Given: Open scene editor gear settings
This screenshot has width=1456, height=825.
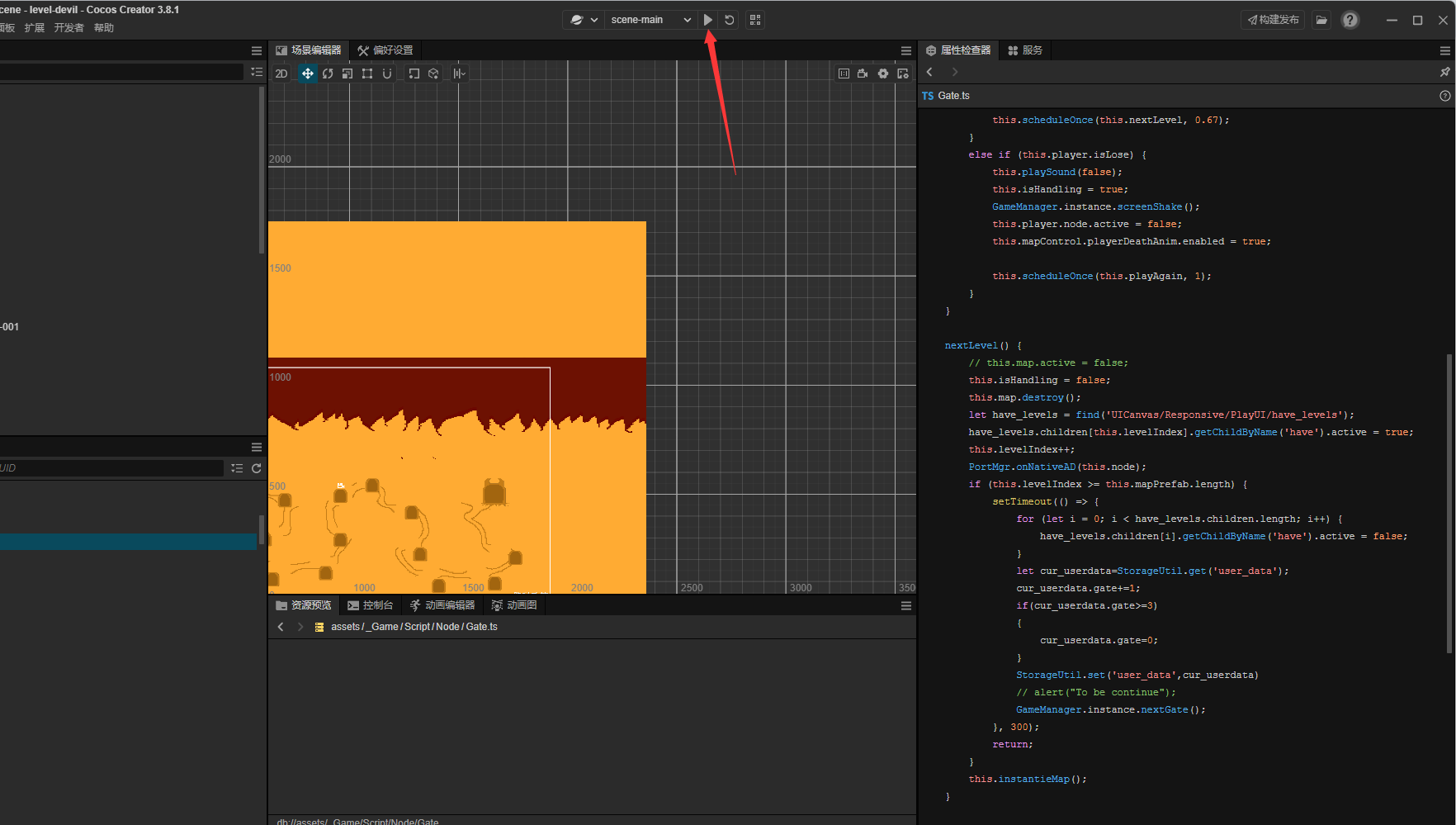Looking at the screenshot, I should [883, 73].
